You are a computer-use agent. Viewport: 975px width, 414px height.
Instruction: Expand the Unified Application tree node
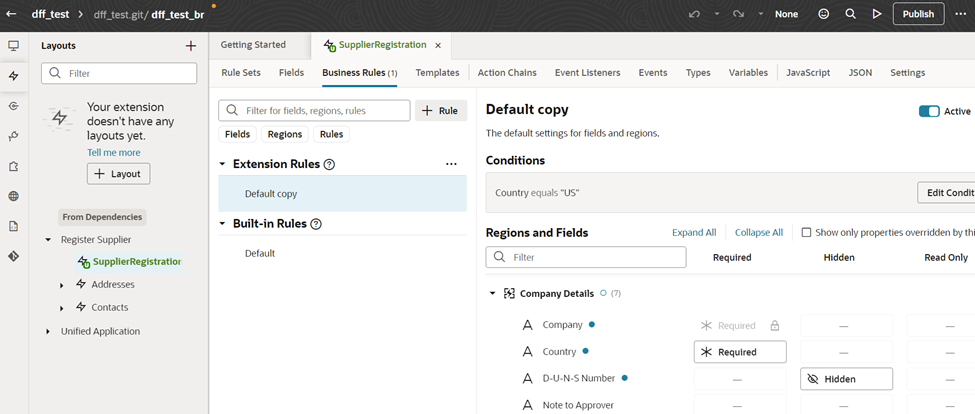tap(49, 332)
